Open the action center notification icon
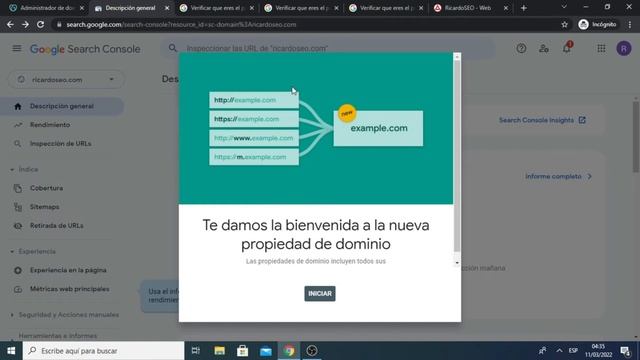The height and width of the screenshot is (360, 640). pyautogui.click(x=625, y=351)
